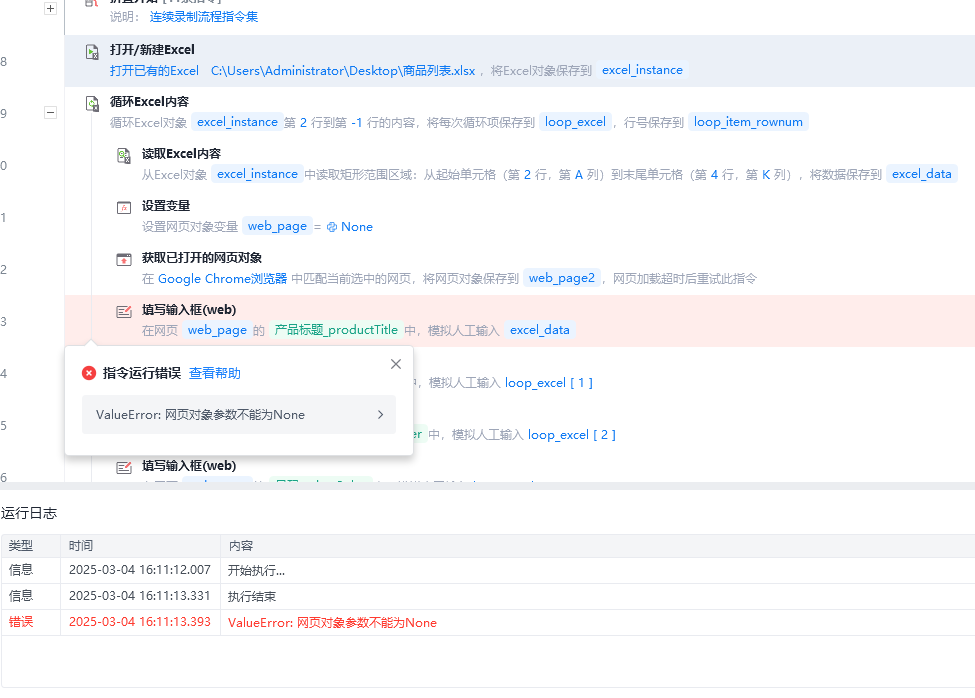Click the None value in the 设置变量 step

[x=349, y=227]
